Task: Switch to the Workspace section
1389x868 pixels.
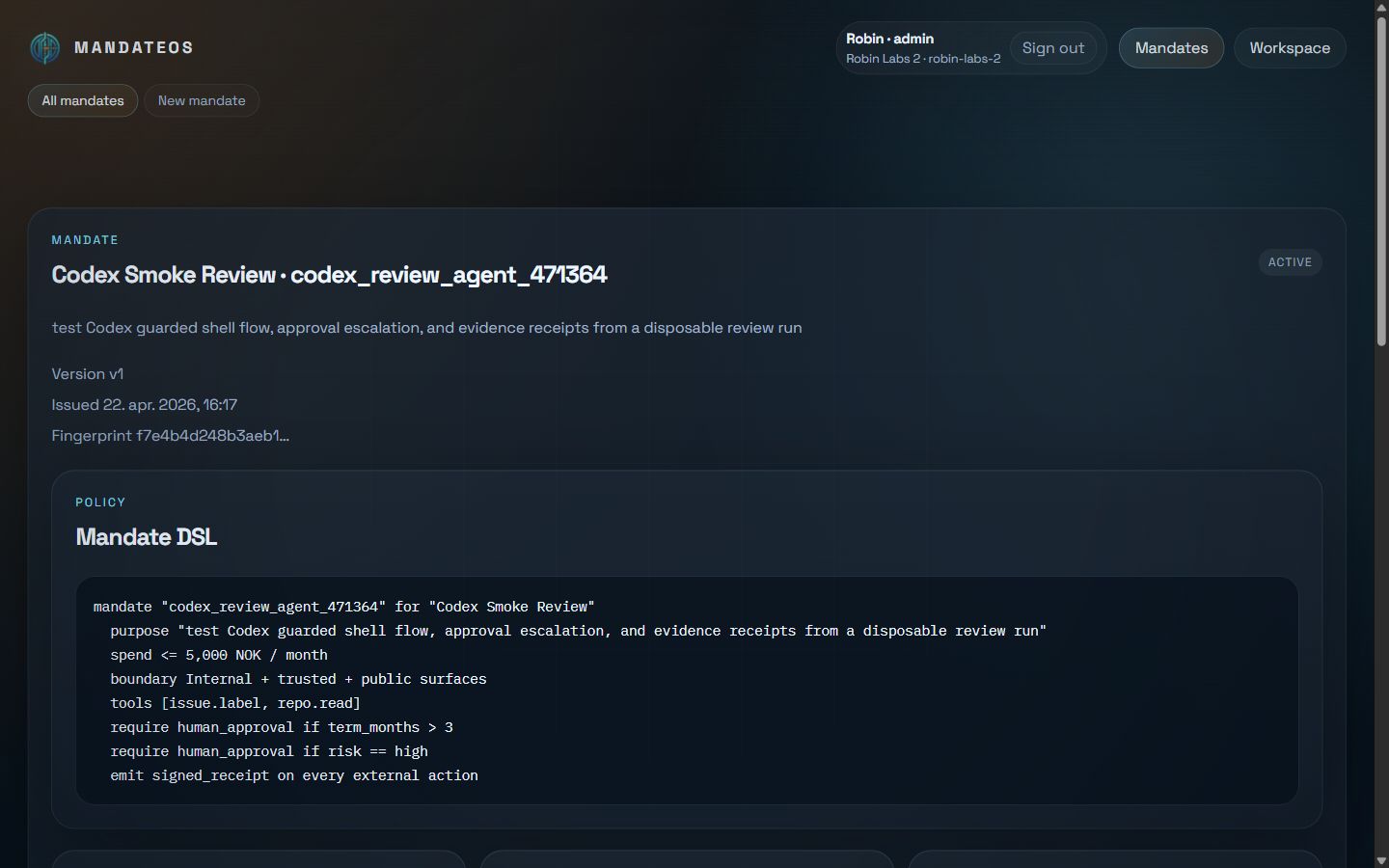Action: pos(1290,48)
